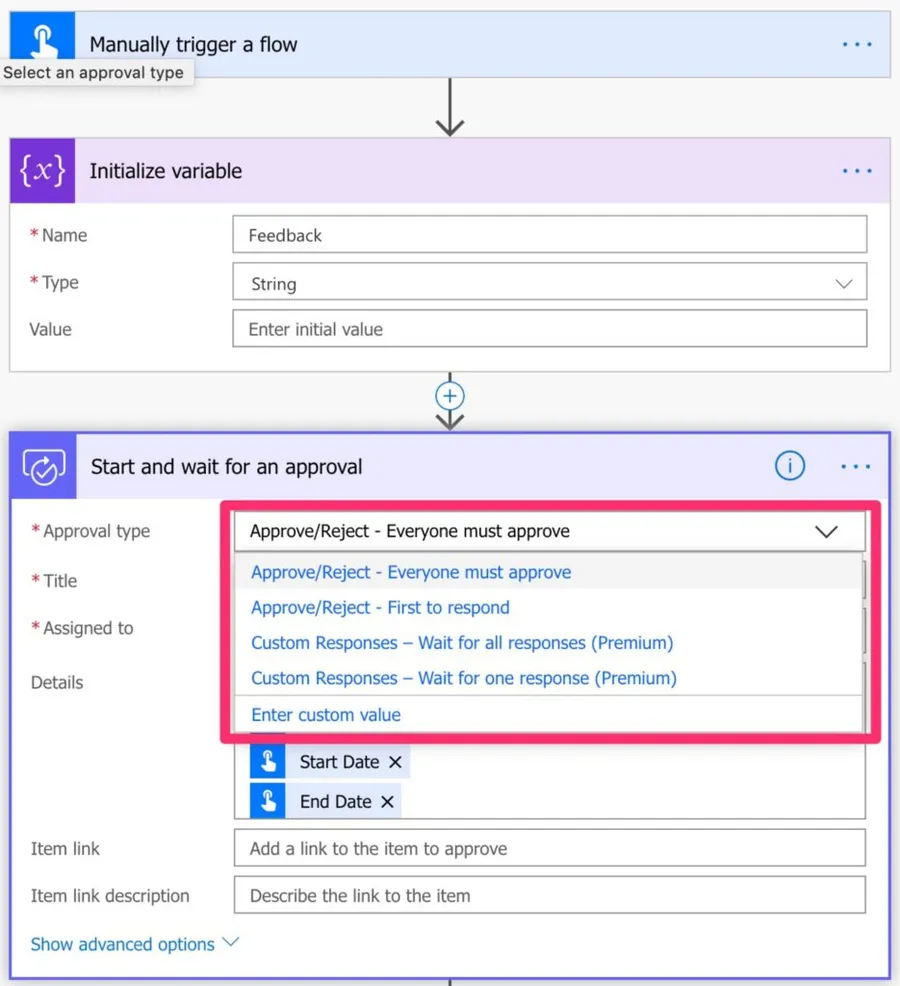The height and width of the screenshot is (986, 900).
Task: Click the Item link description field
Action: tap(549, 896)
